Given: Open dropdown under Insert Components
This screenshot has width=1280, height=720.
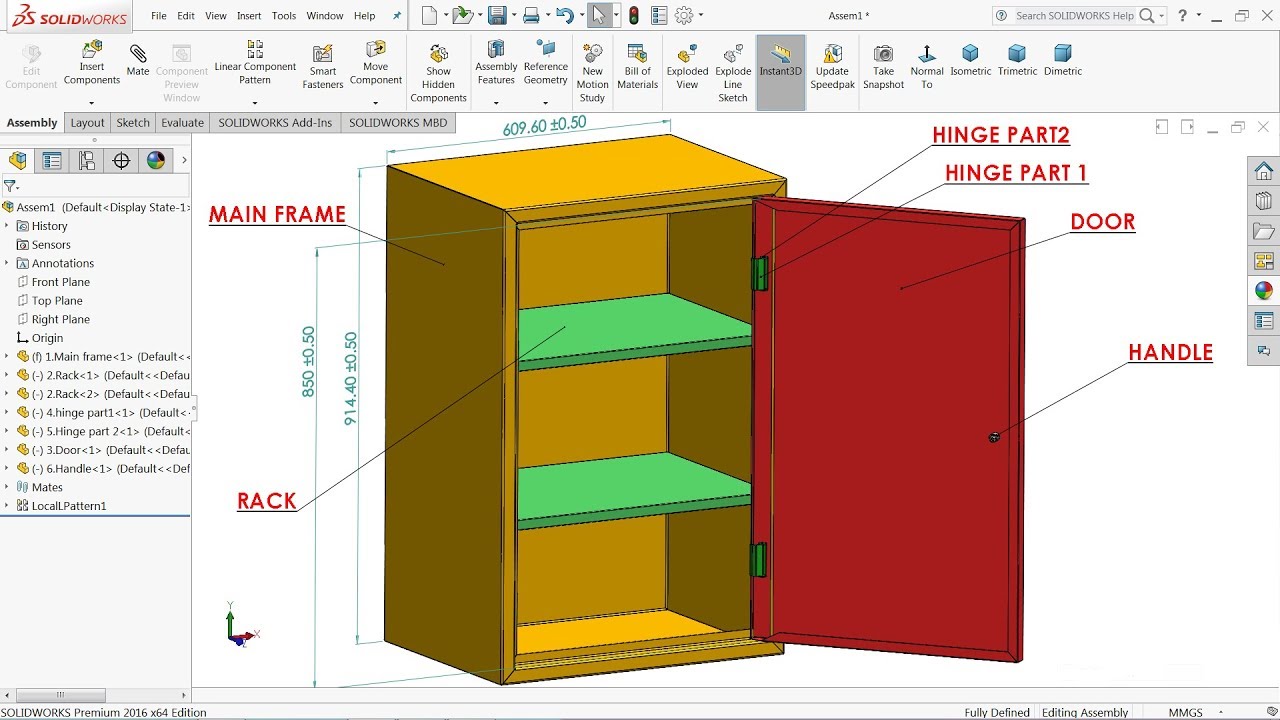Looking at the screenshot, I should (x=91, y=102).
